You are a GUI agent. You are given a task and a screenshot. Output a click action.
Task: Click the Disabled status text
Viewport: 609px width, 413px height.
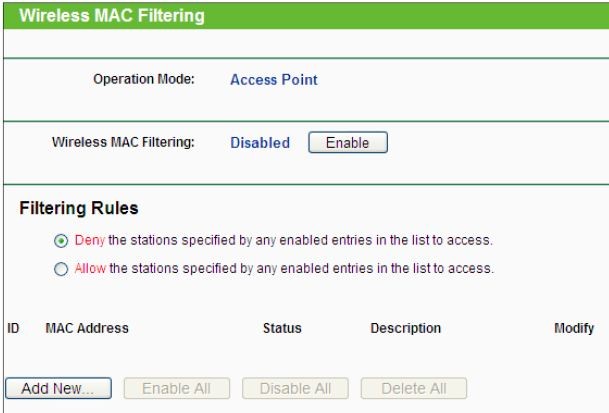(x=260, y=143)
